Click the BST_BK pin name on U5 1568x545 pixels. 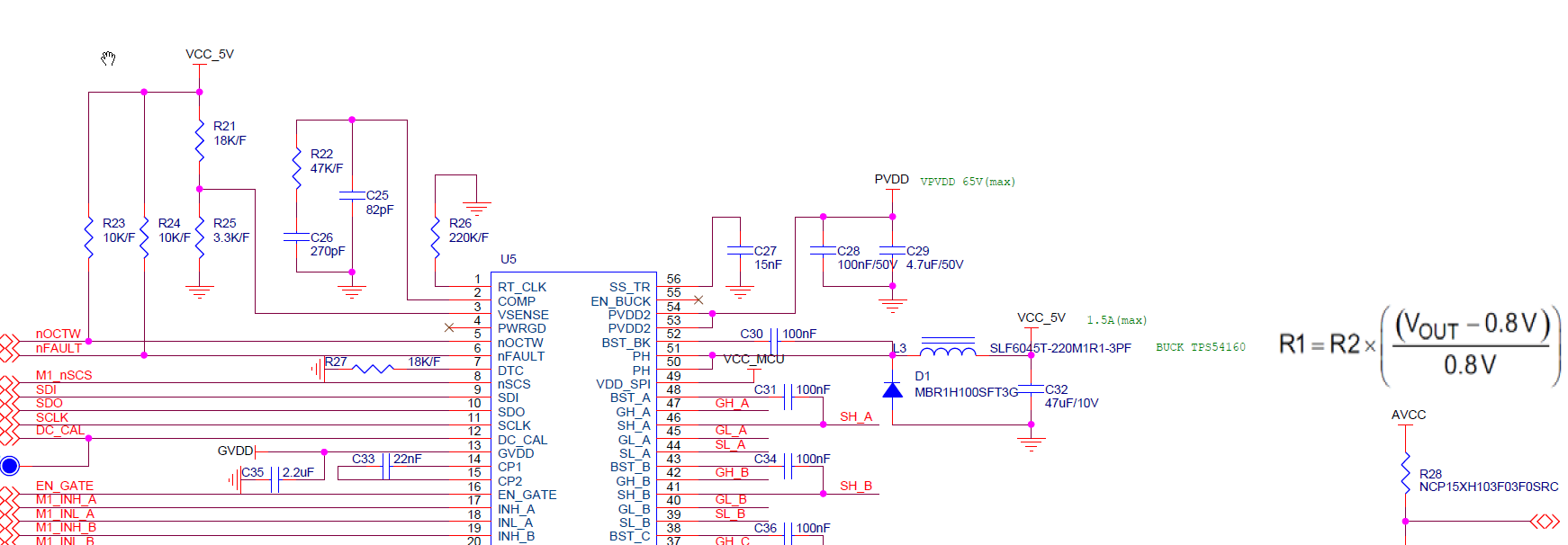pyautogui.click(x=626, y=343)
